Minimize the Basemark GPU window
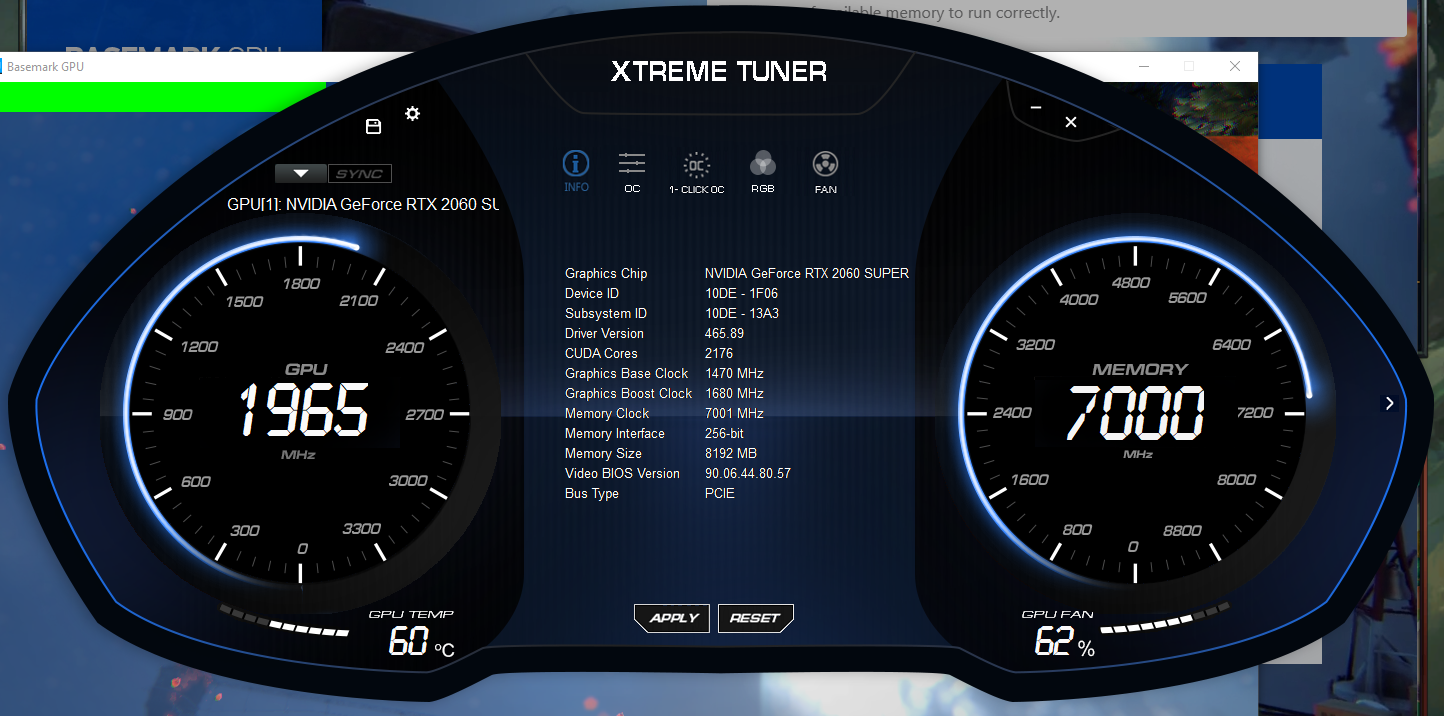Image resolution: width=1444 pixels, height=716 pixels. pos(1143,66)
